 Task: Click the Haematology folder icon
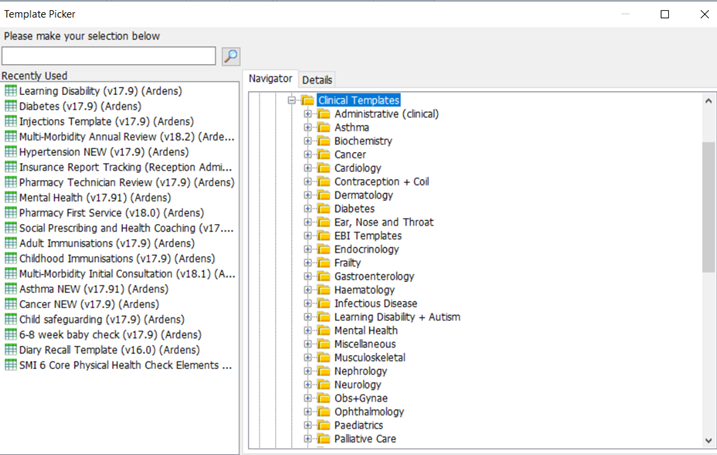(324, 290)
